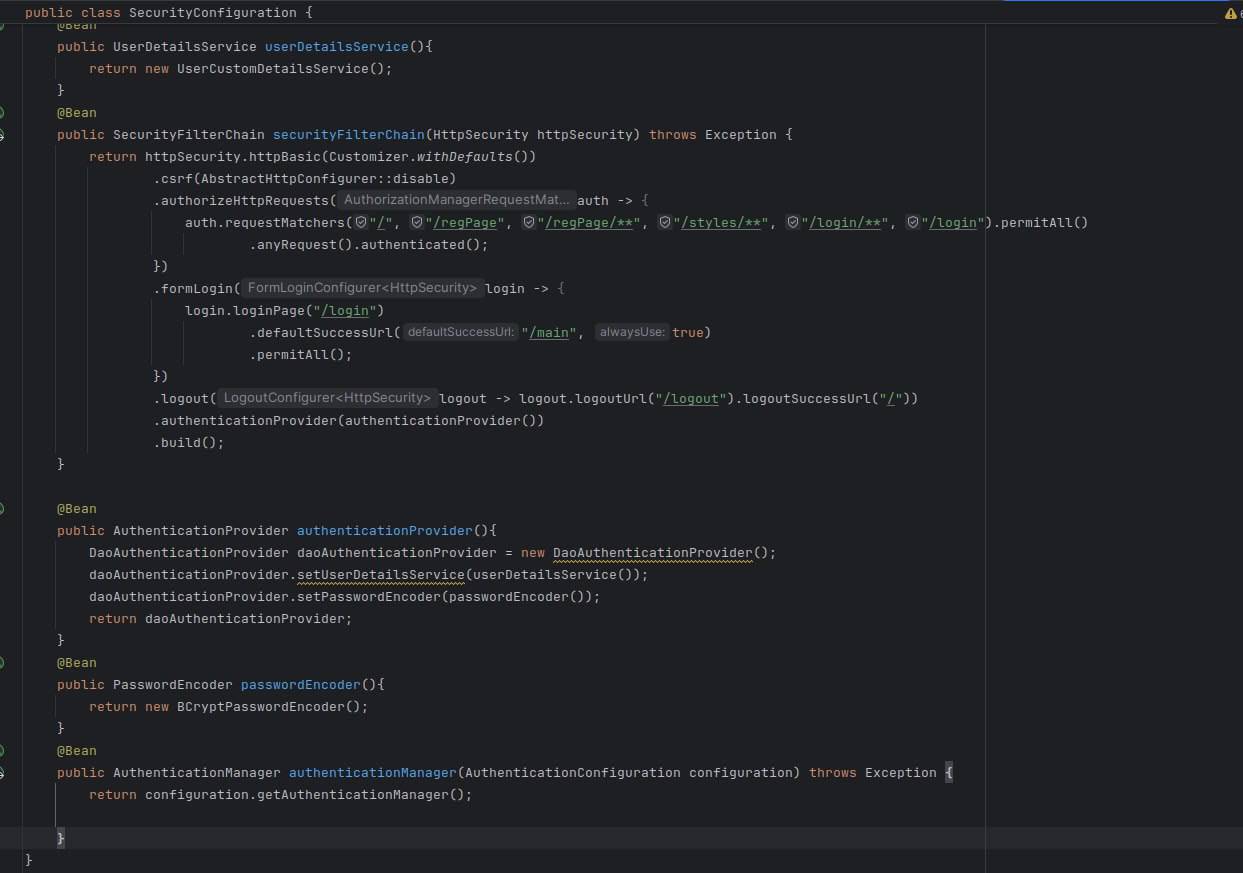This screenshot has width=1243, height=873.
Task: Click the passwordEncoder method declaration name
Action: (x=301, y=685)
